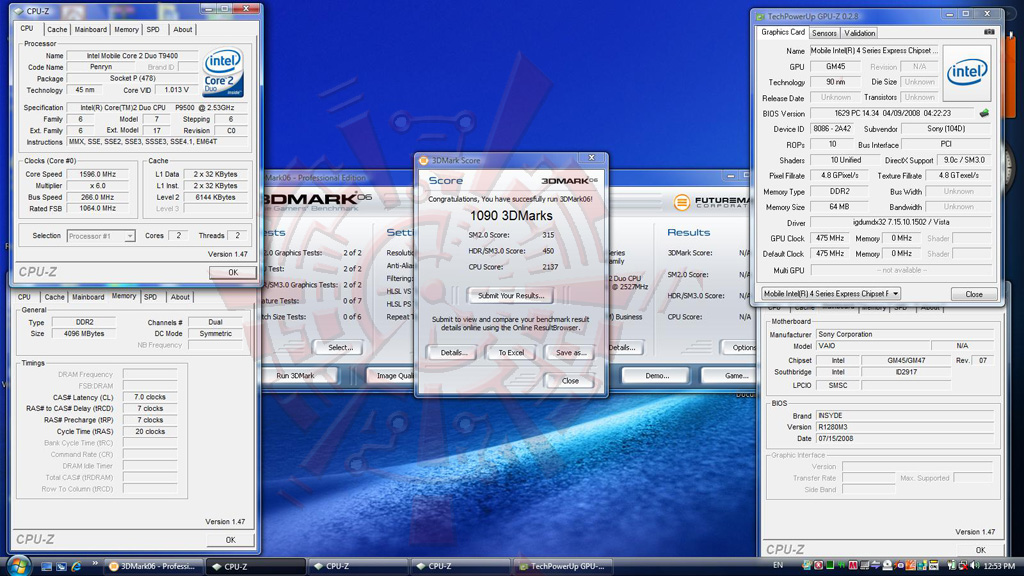Image resolution: width=1024 pixels, height=576 pixels.
Task: Click the taskbar clock showing 12:53 PM
Action: click(x=999, y=566)
